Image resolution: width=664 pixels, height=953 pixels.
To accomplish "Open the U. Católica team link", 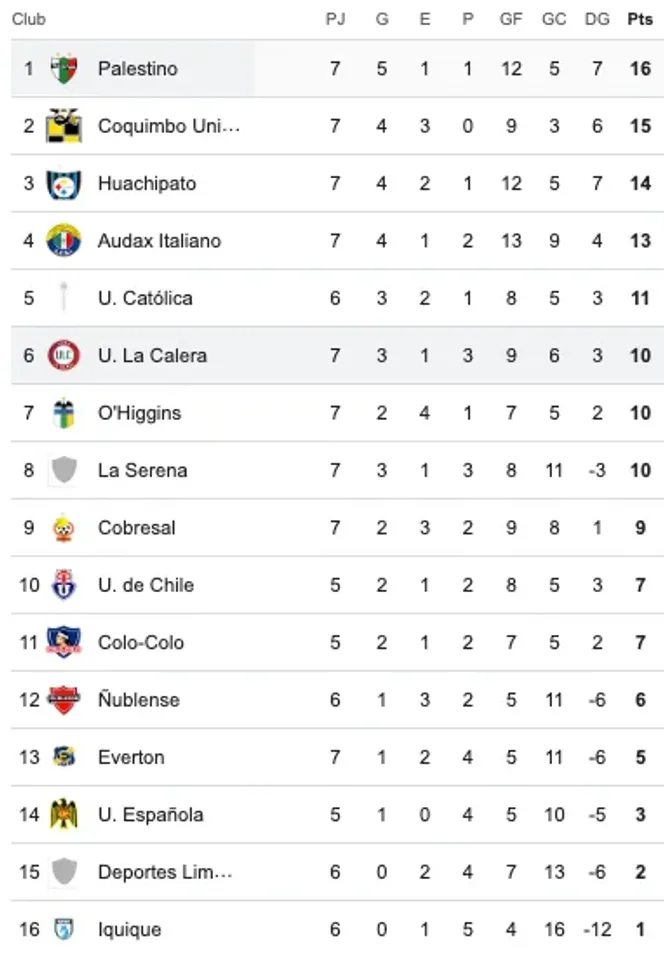I will click(x=145, y=298).
